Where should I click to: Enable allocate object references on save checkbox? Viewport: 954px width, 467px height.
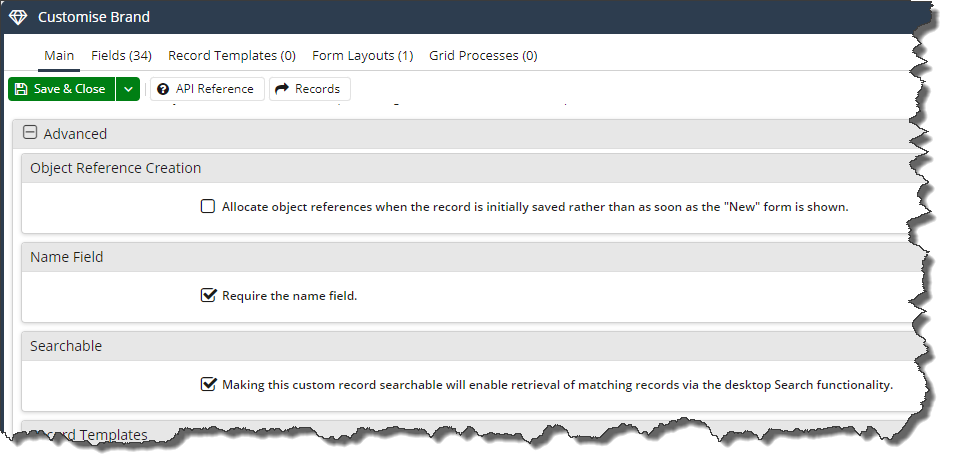(208, 207)
